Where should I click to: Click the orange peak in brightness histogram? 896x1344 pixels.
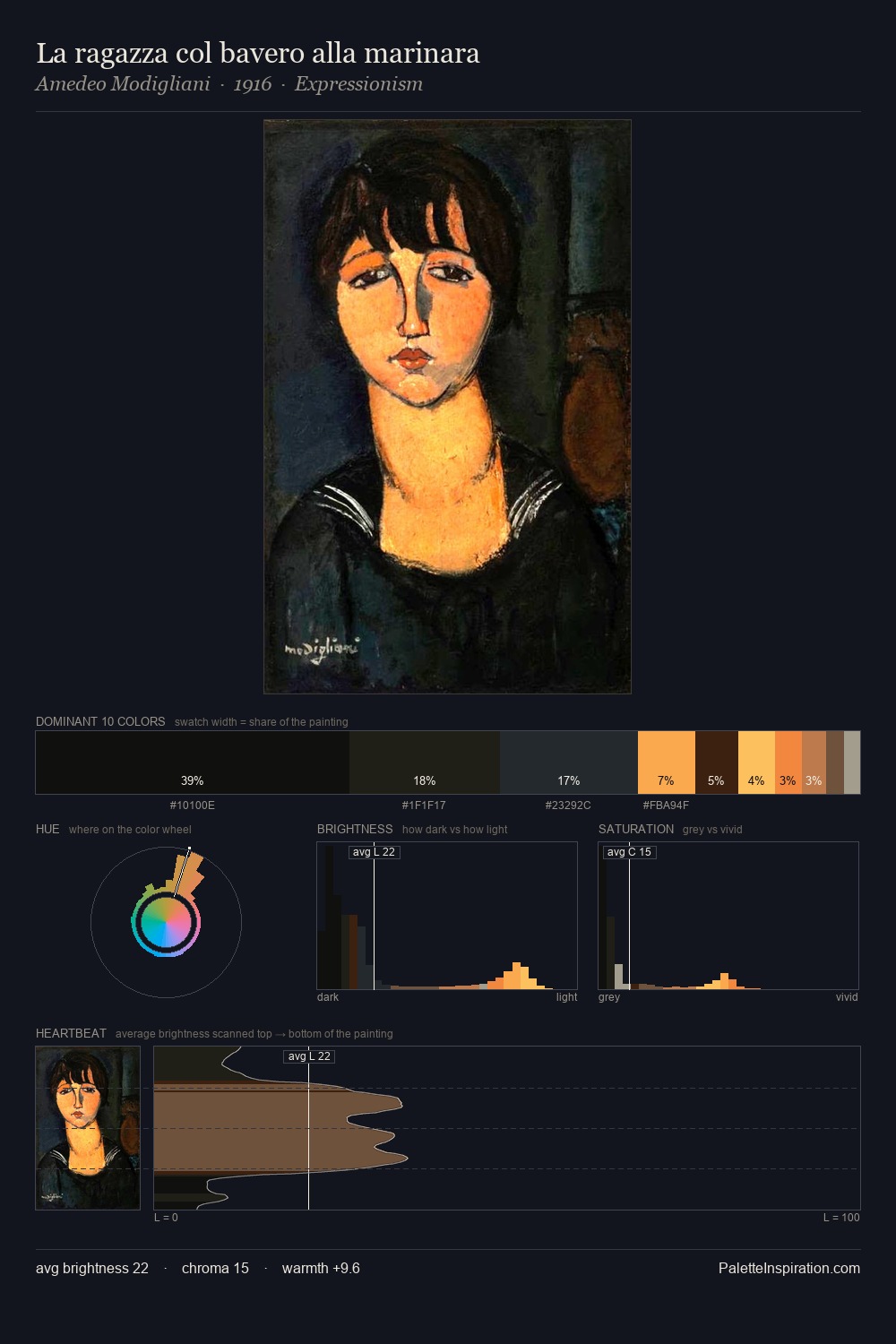click(x=516, y=976)
